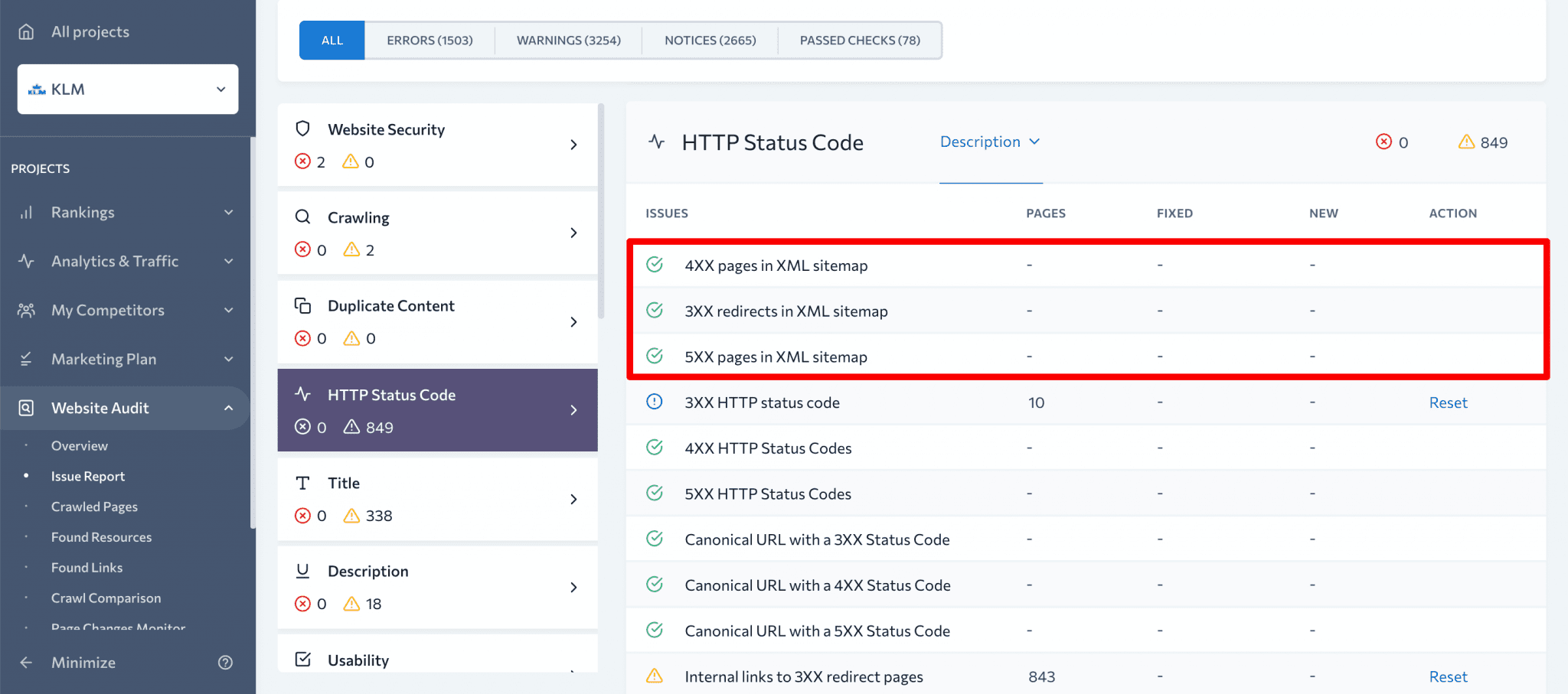Click the help question mark icon near Minimize

pos(226,663)
